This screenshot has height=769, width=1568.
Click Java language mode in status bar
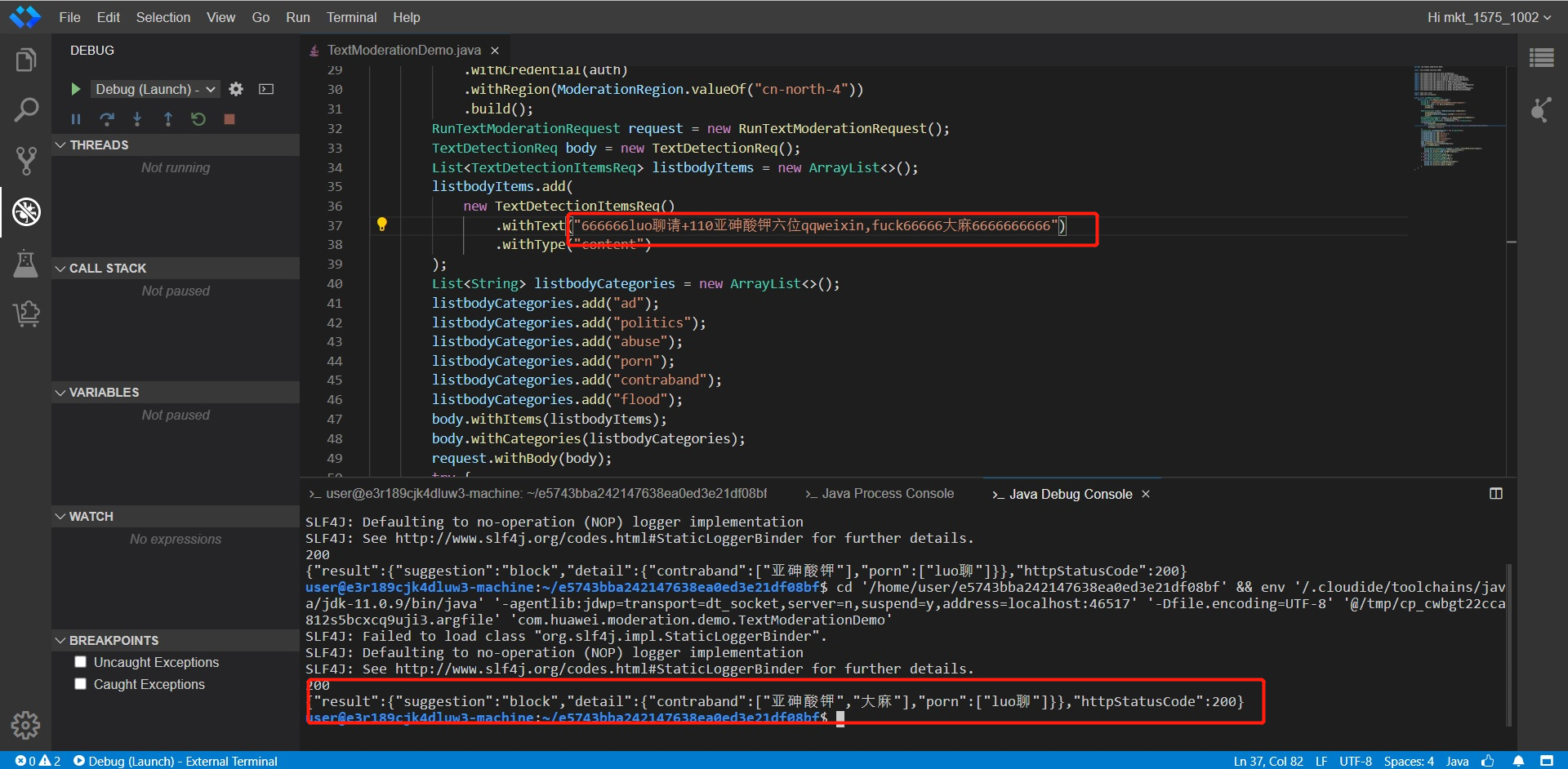coord(1457,761)
